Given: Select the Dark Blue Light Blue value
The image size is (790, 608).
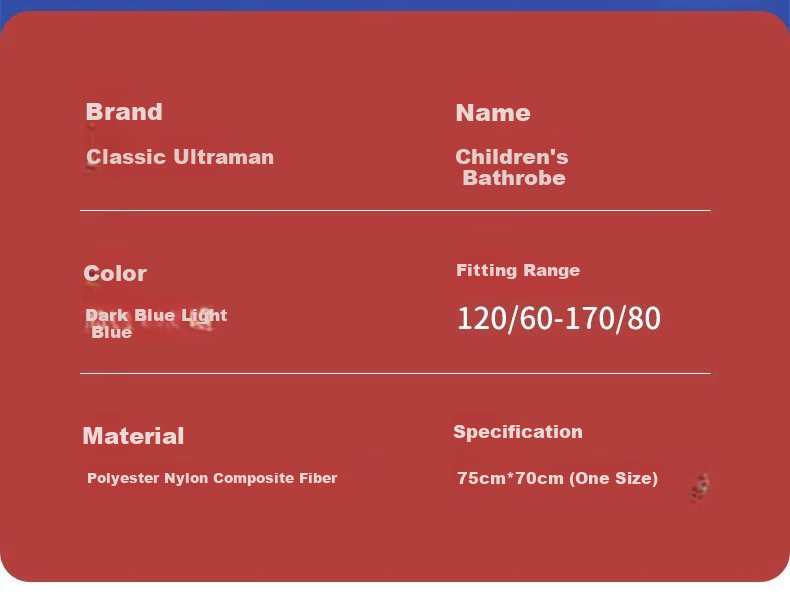Looking at the screenshot, I should click(x=156, y=323).
